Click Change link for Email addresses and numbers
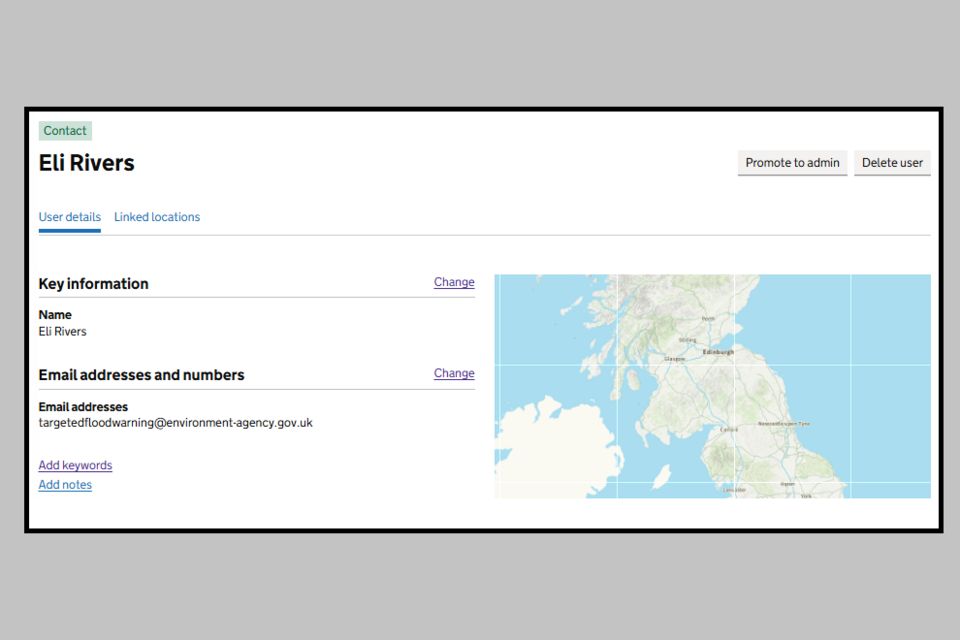This screenshot has width=960, height=640. [454, 373]
